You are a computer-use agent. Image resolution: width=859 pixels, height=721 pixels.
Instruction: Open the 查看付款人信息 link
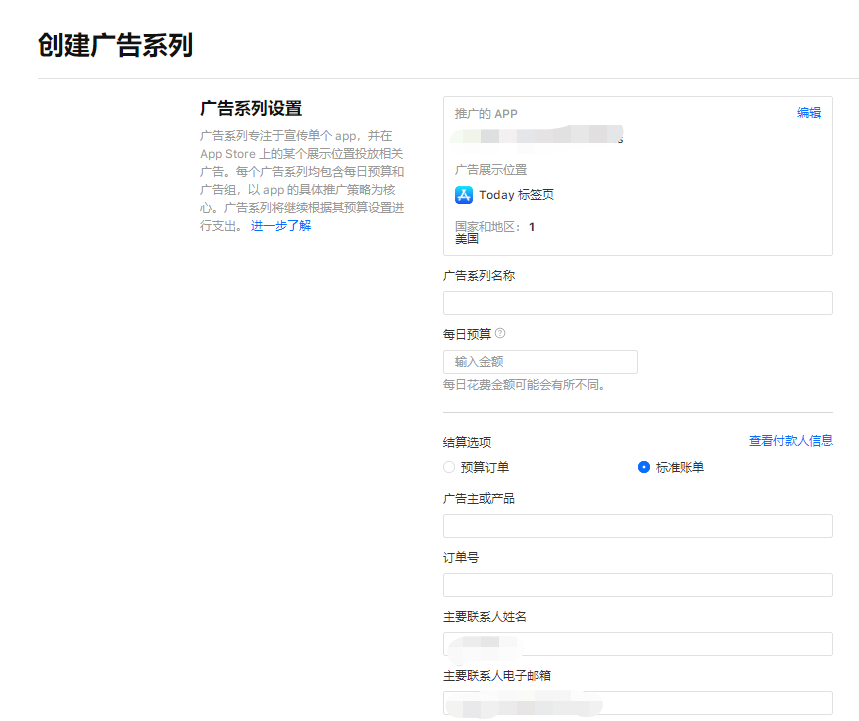[x=791, y=440]
